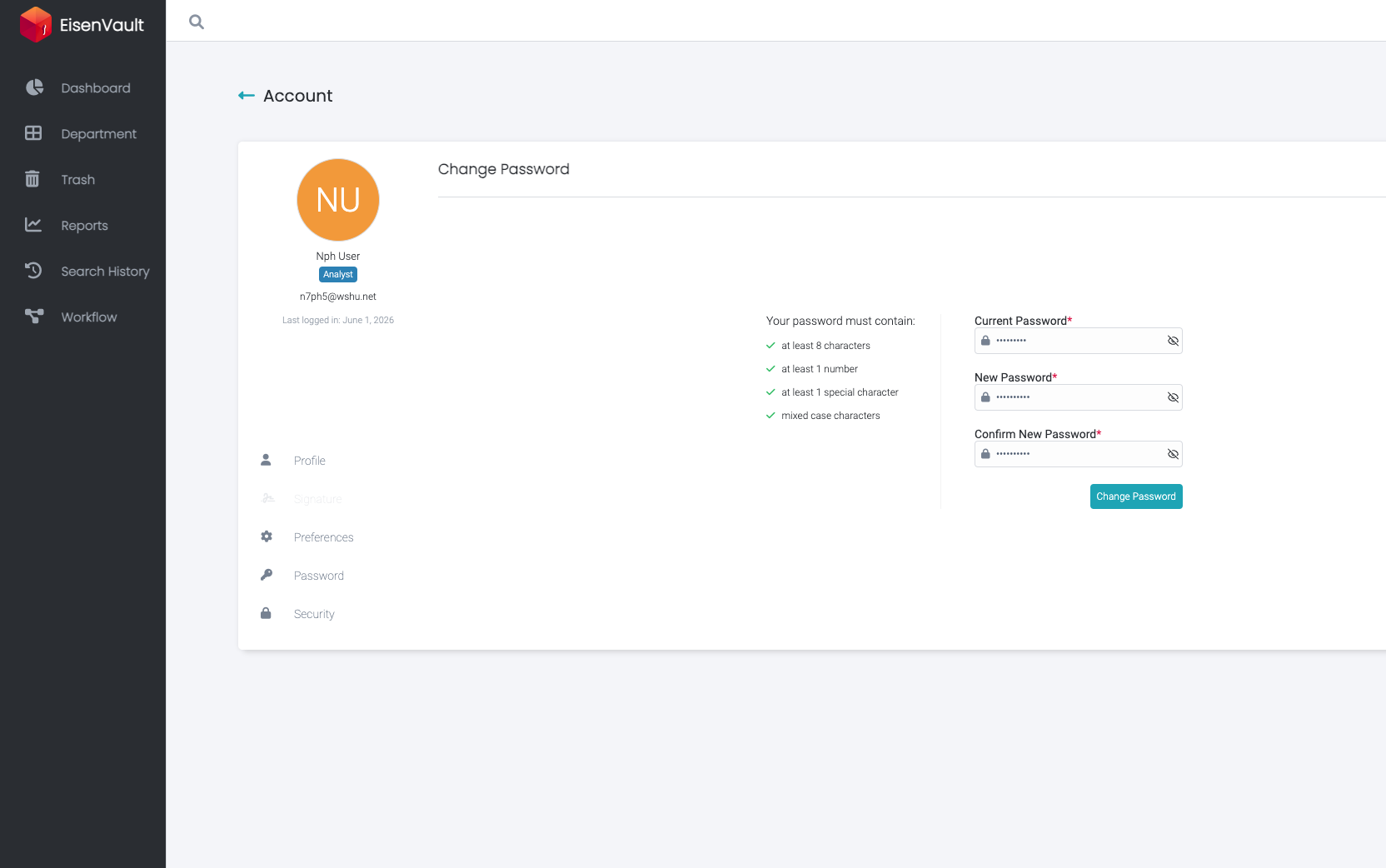1386x868 pixels.
Task: Select the Password account tab
Action: [319, 576]
